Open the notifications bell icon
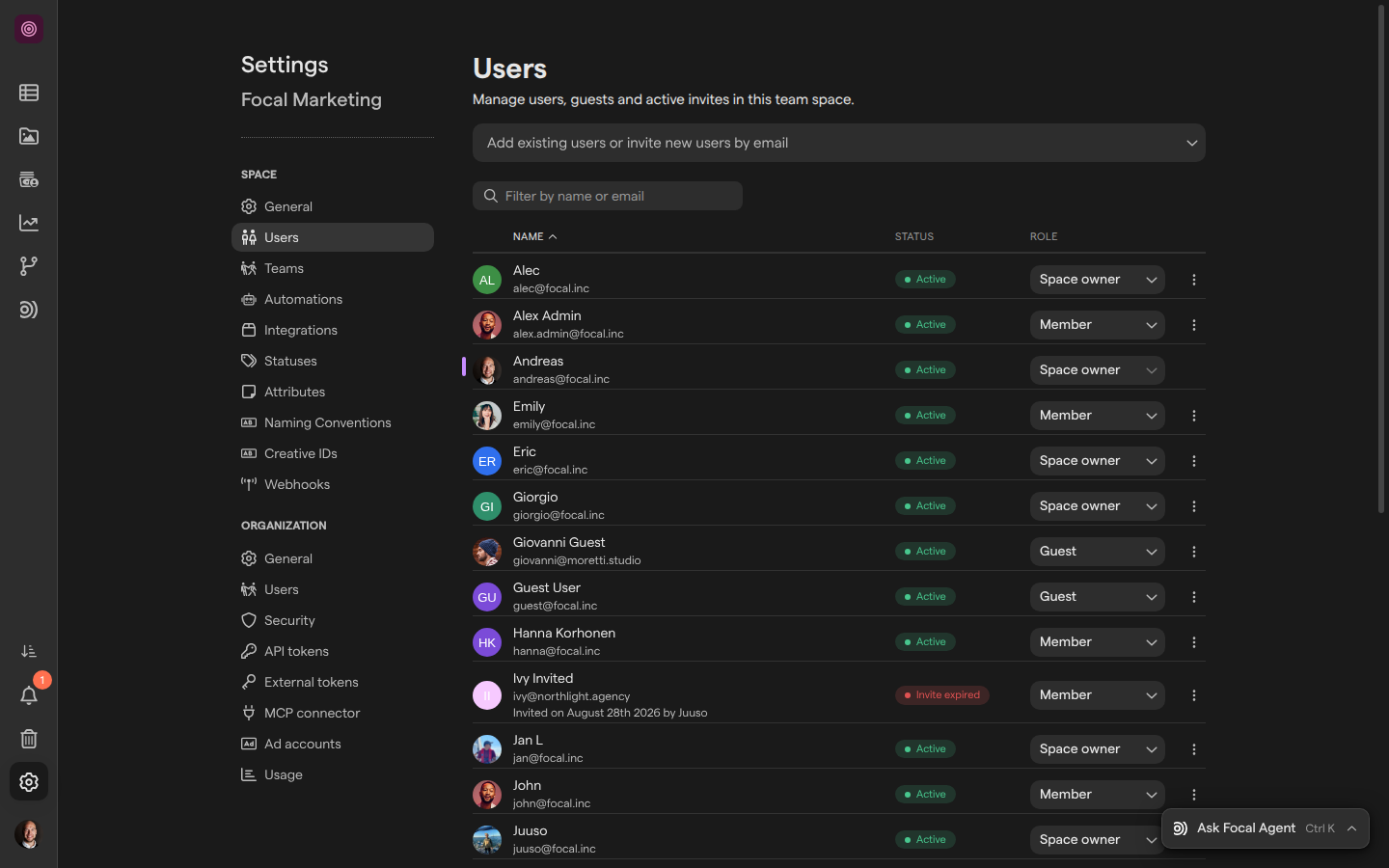 [x=29, y=695]
